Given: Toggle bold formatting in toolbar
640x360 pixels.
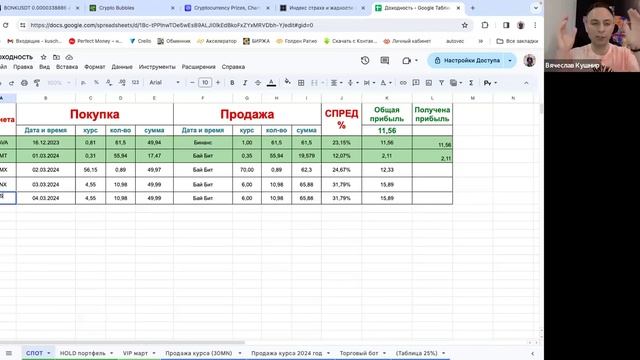Looking at the screenshot, I should [x=232, y=83].
